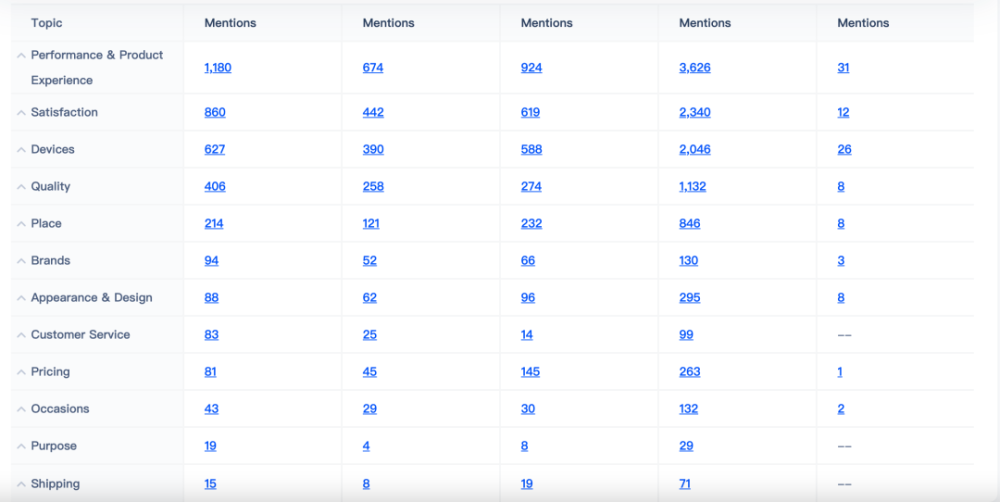Toggle the chevron beside Performance & Product Experience
Screen dimensions: 1000x502
[x=21, y=56]
